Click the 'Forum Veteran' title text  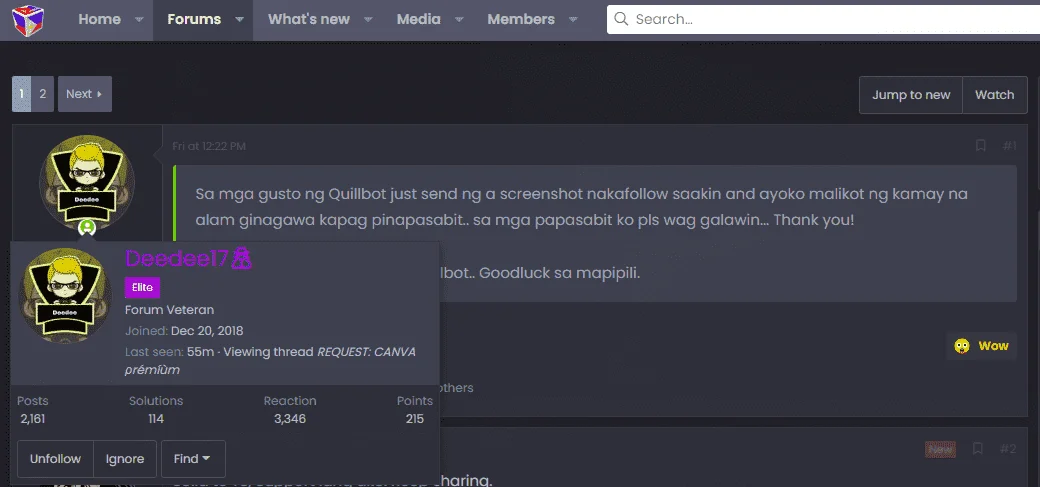[x=170, y=310]
